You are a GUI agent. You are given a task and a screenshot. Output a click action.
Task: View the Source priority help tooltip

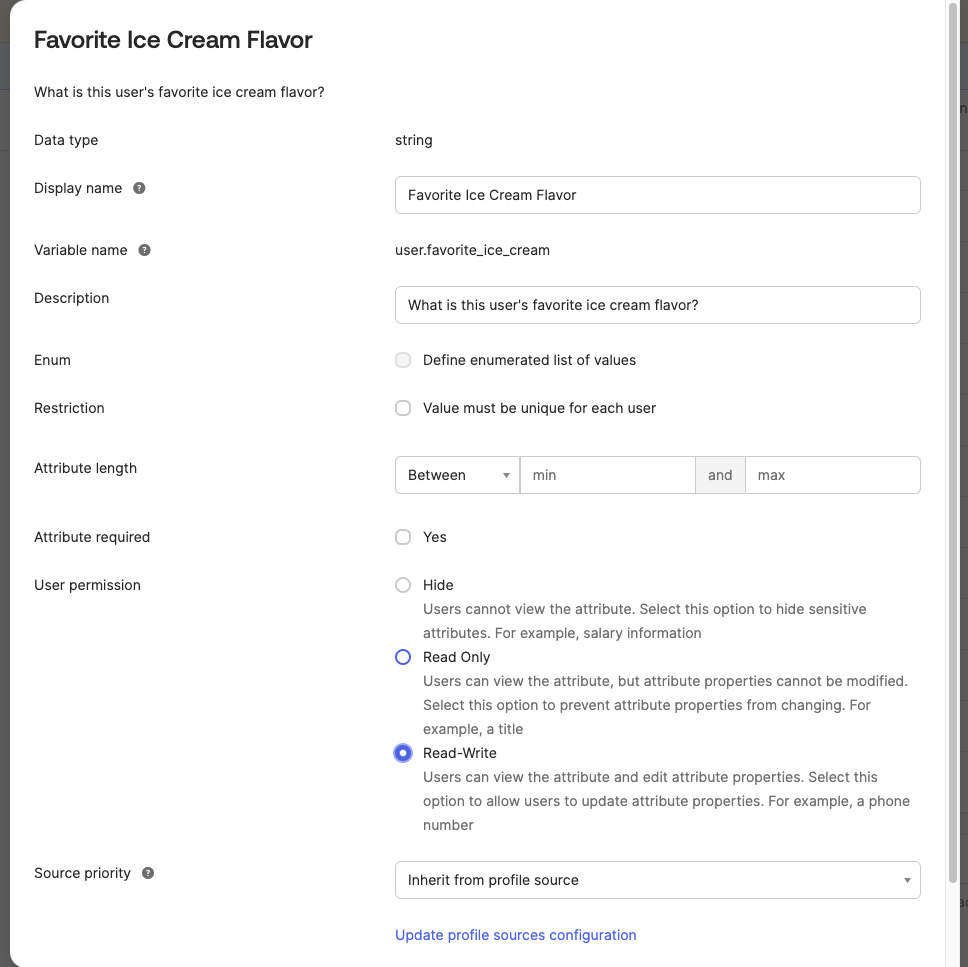[x=147, y=873]
